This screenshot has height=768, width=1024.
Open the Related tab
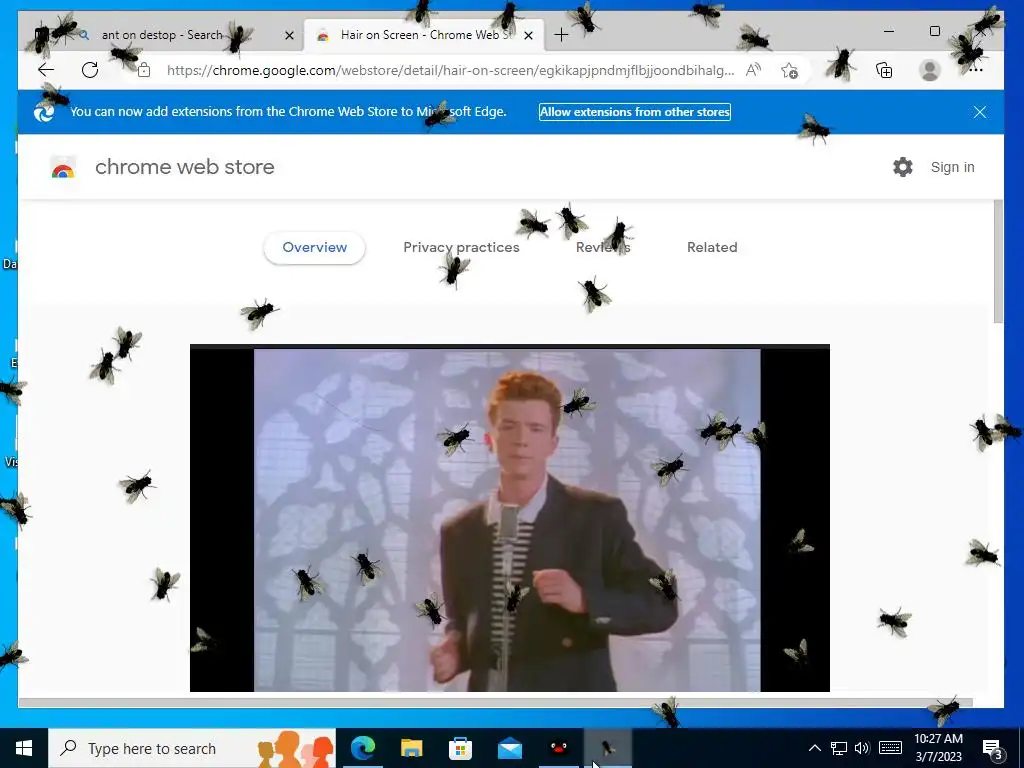(712, 248)
